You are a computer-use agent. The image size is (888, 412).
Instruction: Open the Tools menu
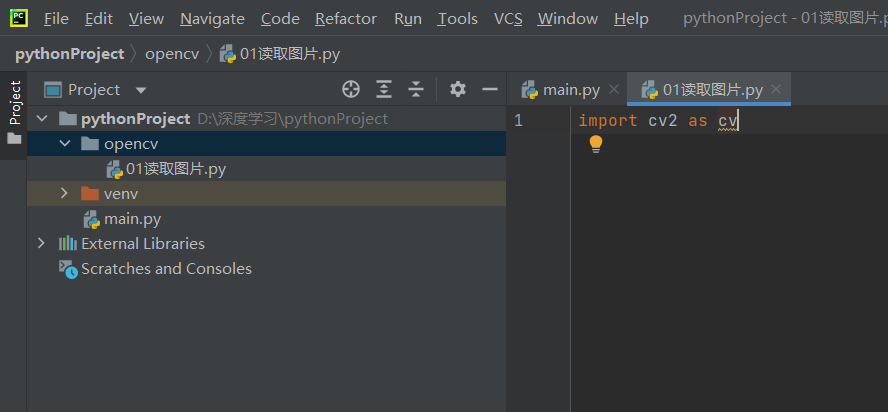pyautogui.click(x=458, y=19)
